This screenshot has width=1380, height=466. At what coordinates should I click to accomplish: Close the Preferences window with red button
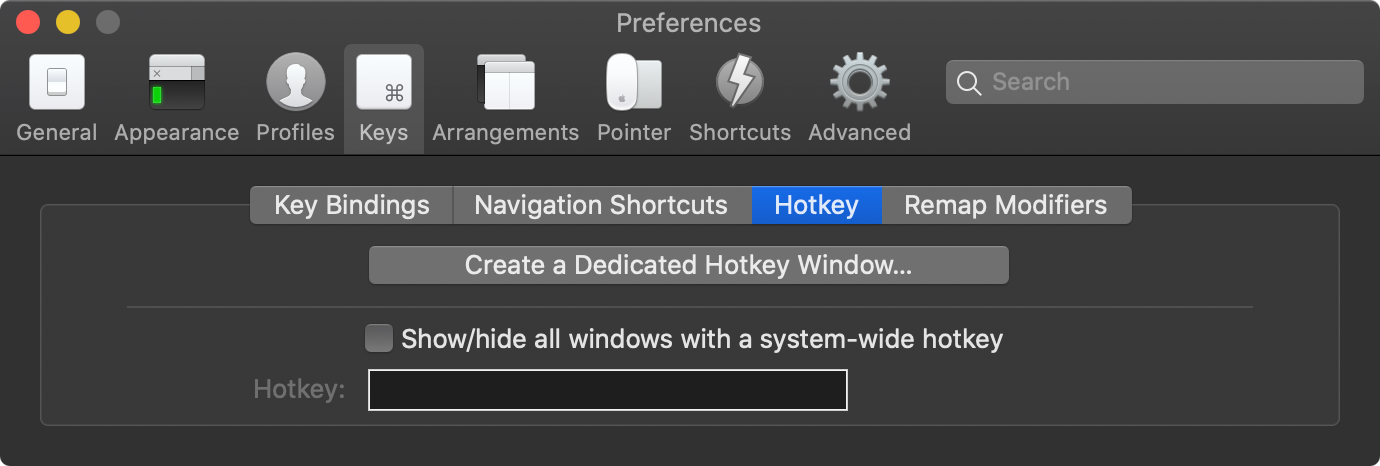tap(28, 22)
